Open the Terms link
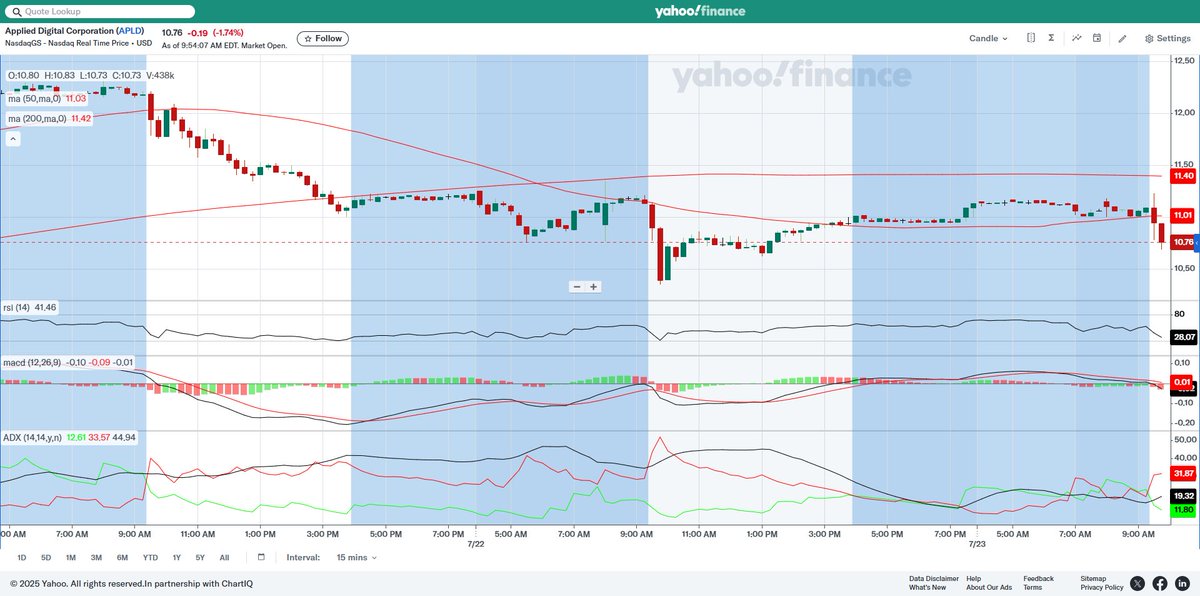 tap(1032, 587)
